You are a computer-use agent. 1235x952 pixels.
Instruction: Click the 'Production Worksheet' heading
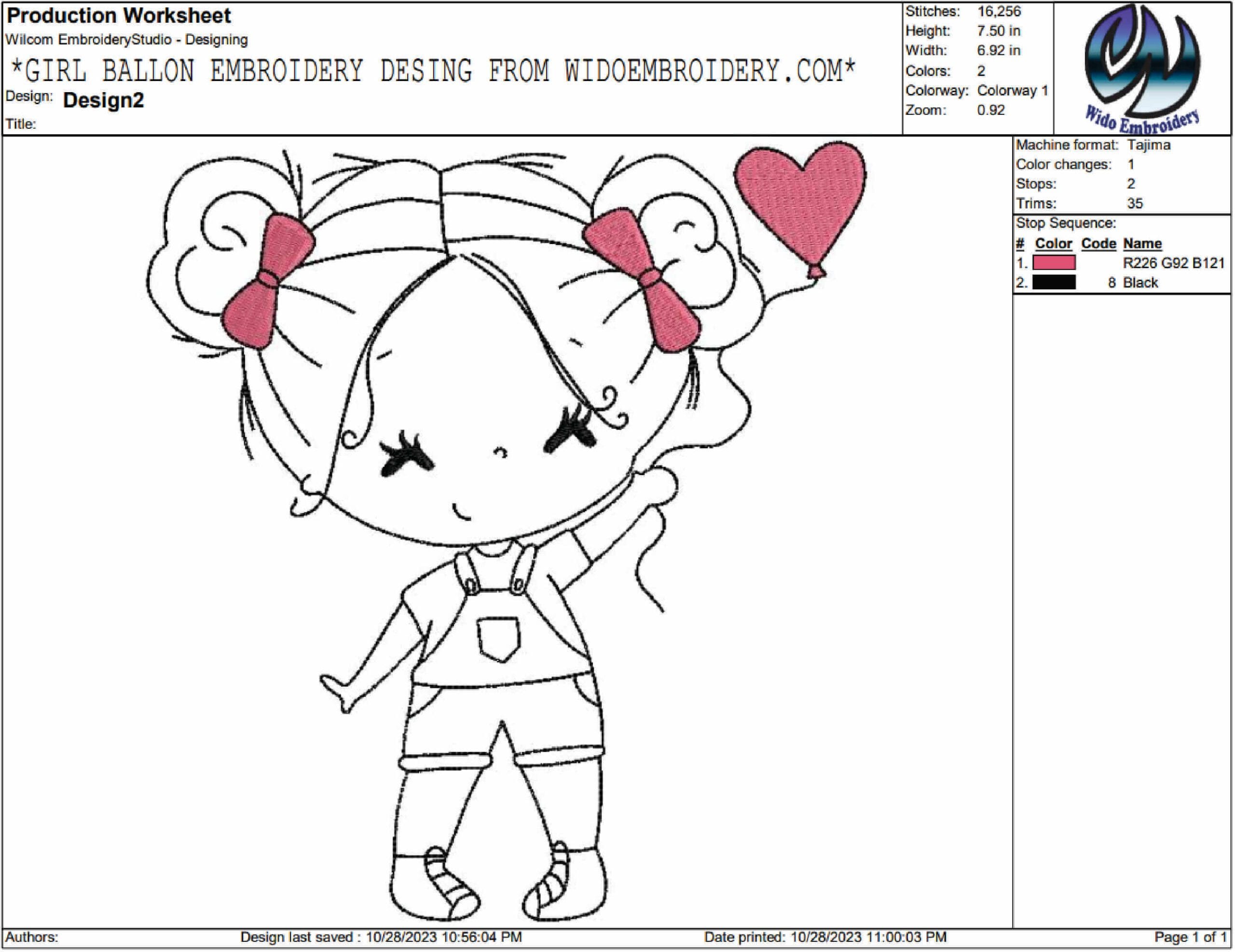point(119,15)
